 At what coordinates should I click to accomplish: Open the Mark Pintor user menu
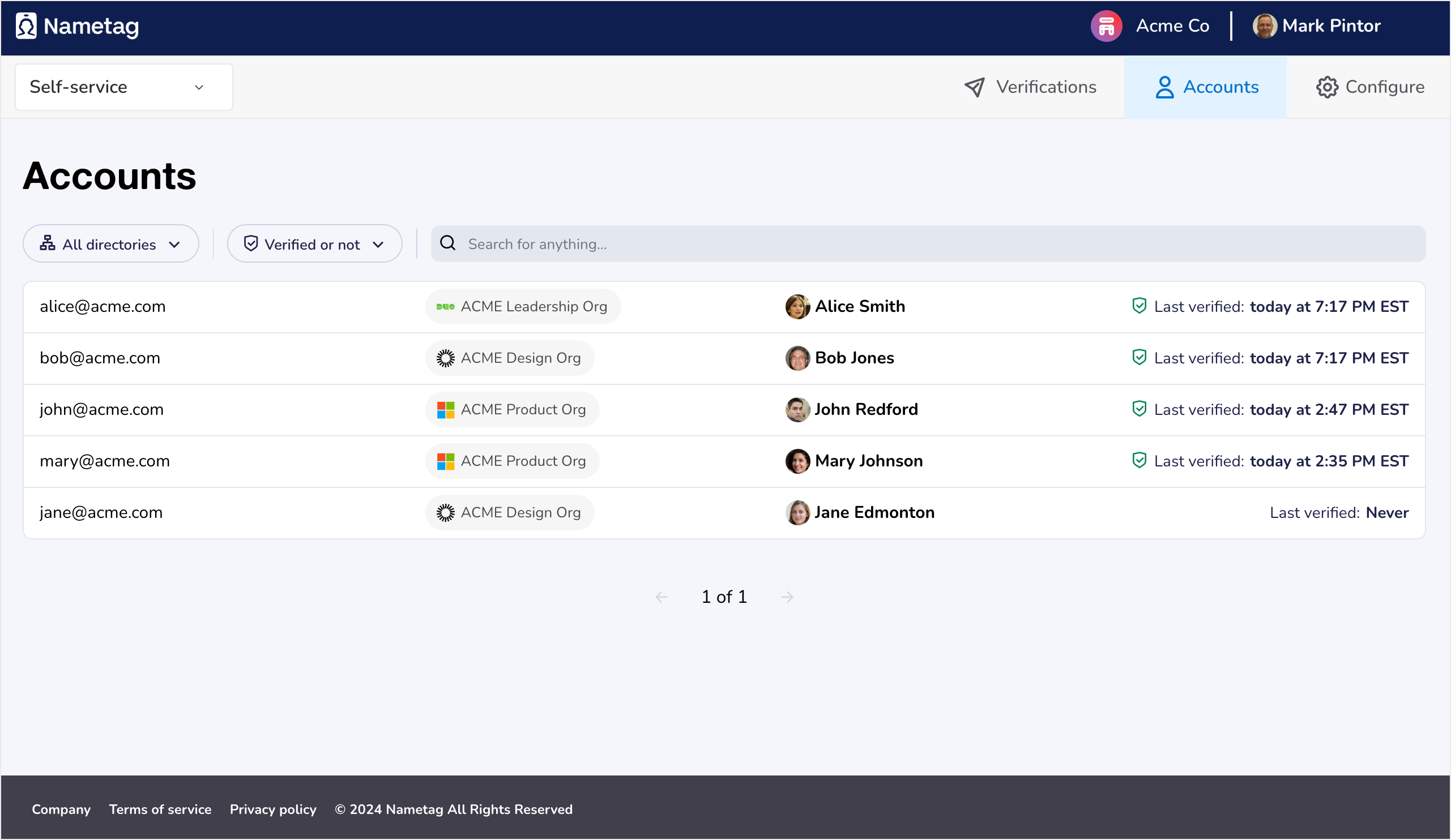click(x=1316, y=26)
